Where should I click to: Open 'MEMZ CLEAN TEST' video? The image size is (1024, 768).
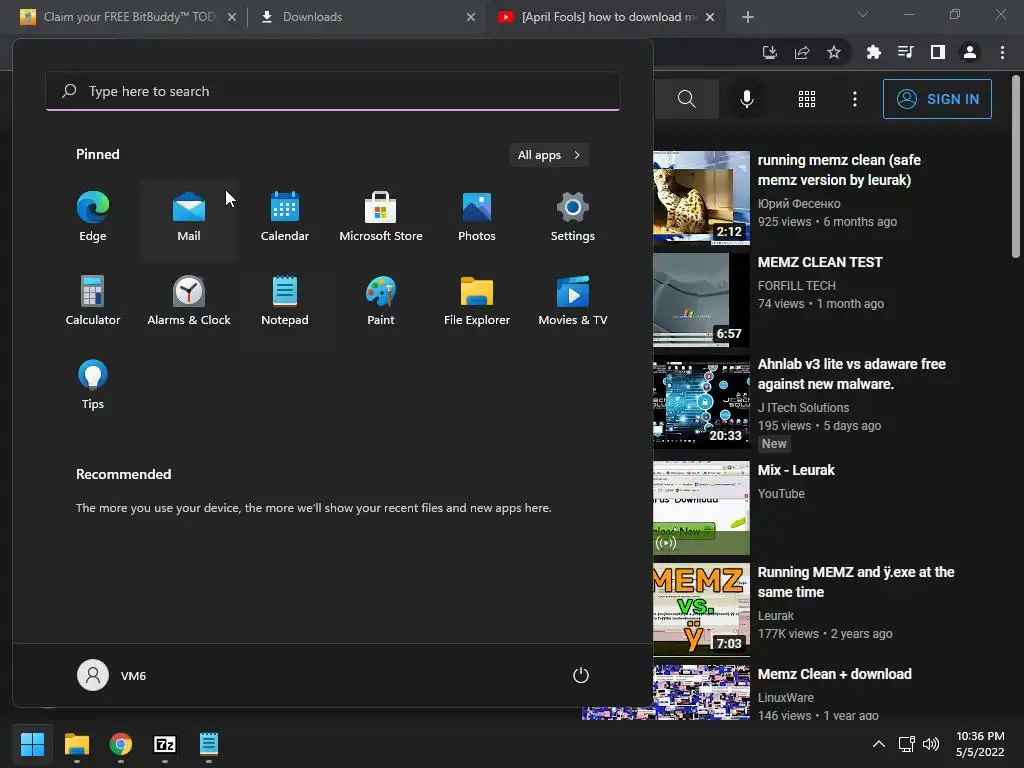pos(820,262)
